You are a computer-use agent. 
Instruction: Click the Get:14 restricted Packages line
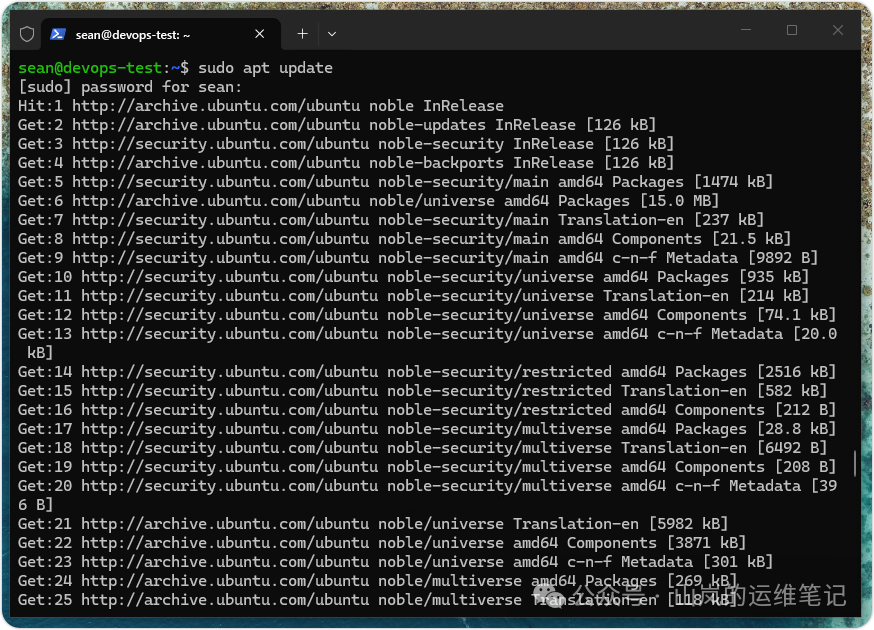[x=300, y=371]
